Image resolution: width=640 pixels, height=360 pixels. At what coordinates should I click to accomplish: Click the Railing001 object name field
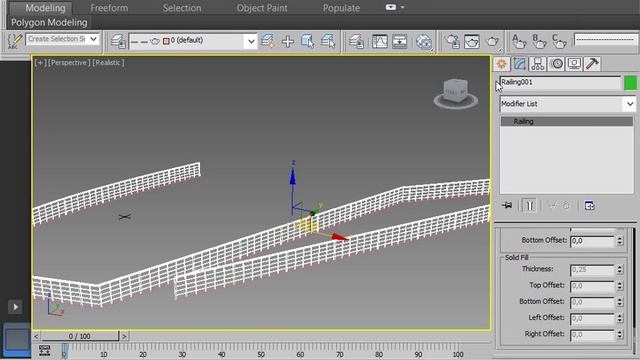(560, 83)
